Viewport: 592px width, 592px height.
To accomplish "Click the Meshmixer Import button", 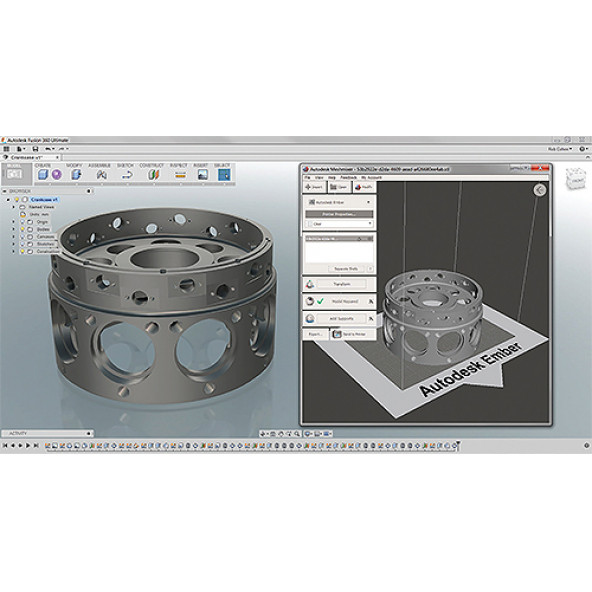I will click(x=314, y=187).
